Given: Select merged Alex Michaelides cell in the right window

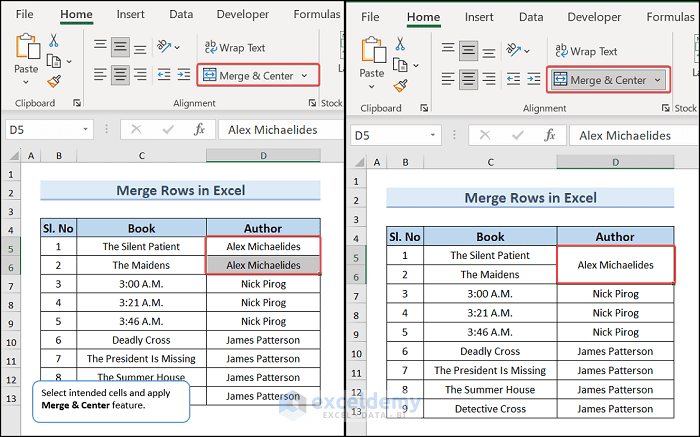Looking at the screenshot, I should [616, 265].
